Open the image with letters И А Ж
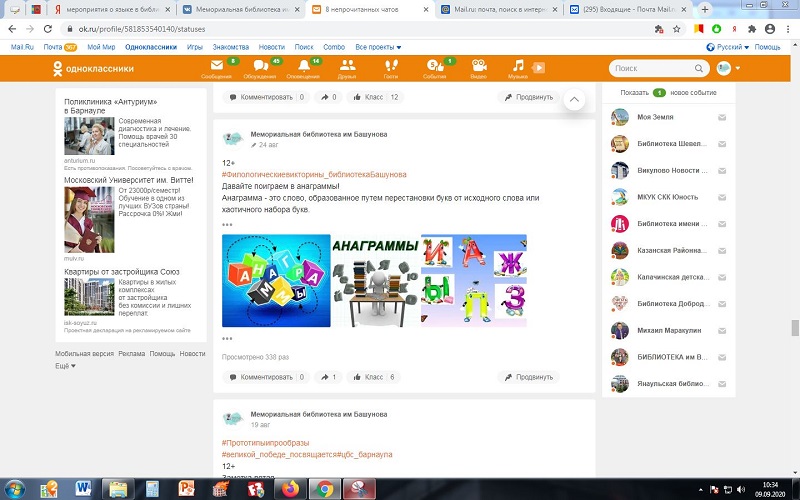 pyautogui.click(x=474, y=281)
